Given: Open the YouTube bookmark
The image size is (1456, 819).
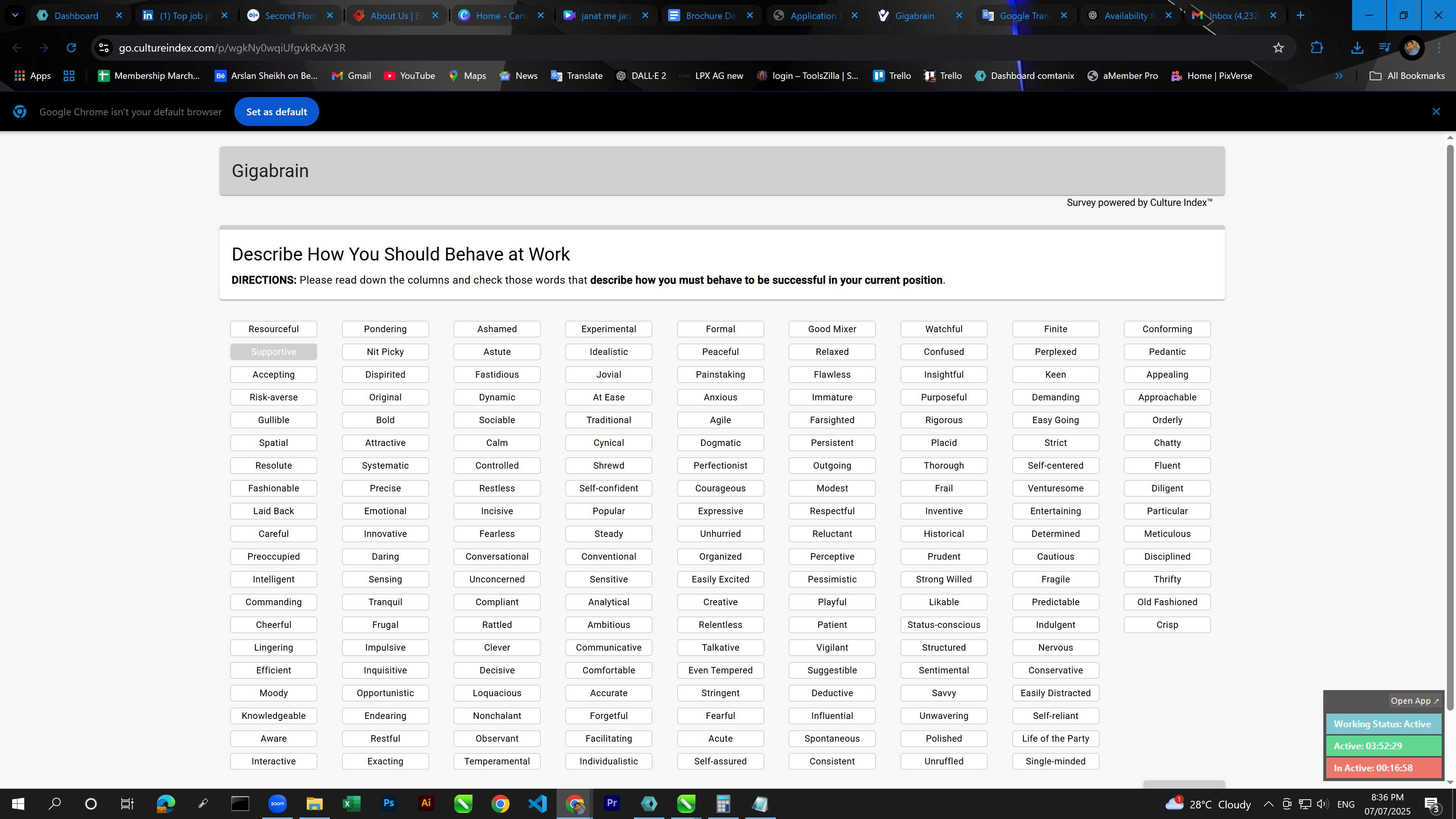Looking at the screenshot, I should click(409, 76).
